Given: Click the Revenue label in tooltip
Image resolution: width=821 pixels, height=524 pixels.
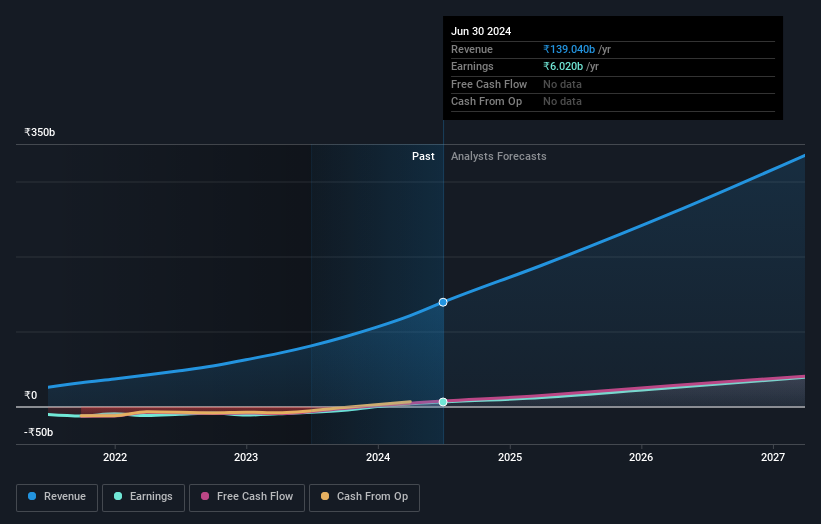Looking at the screenshot, I should (472, 49).
